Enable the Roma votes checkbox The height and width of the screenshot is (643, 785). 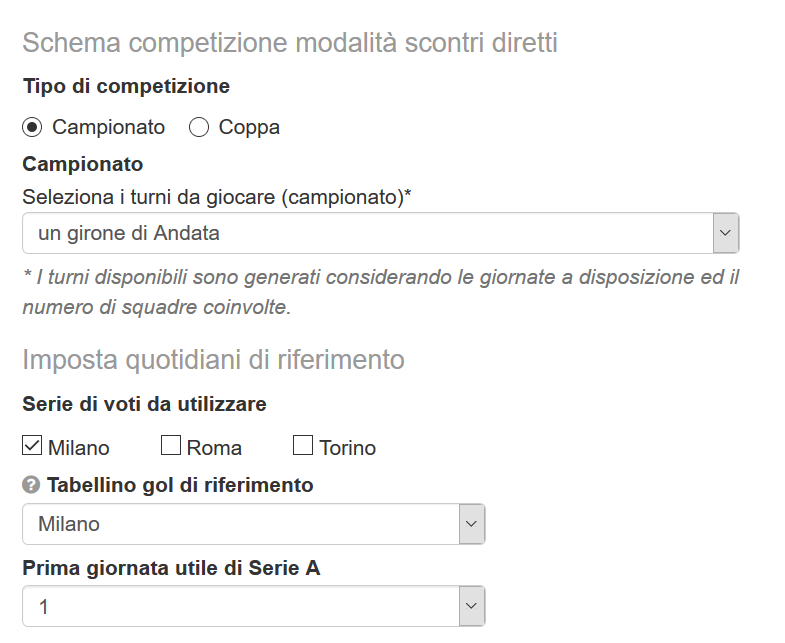171,446
